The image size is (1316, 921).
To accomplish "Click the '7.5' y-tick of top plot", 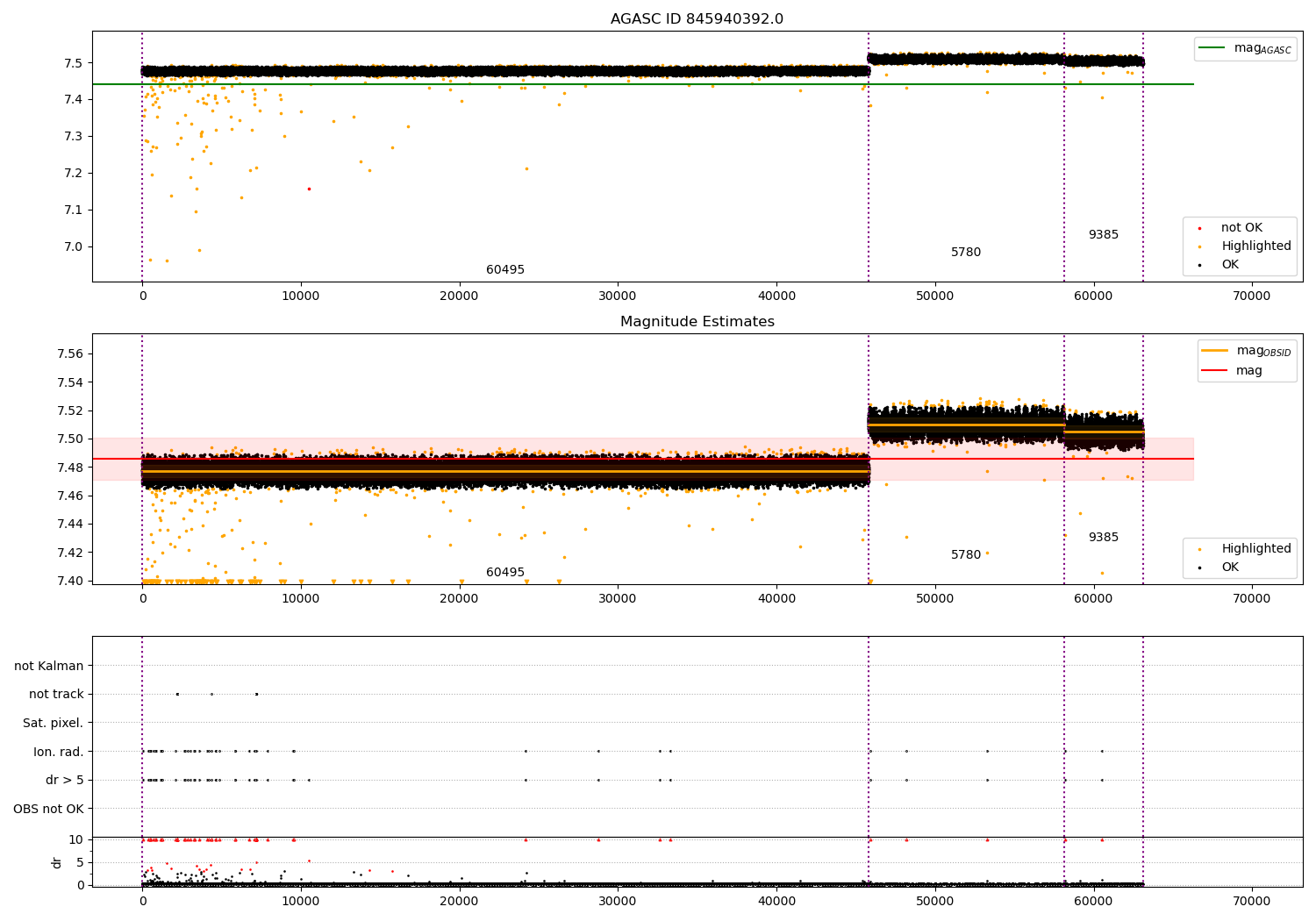I will click(x=73, y=63).
